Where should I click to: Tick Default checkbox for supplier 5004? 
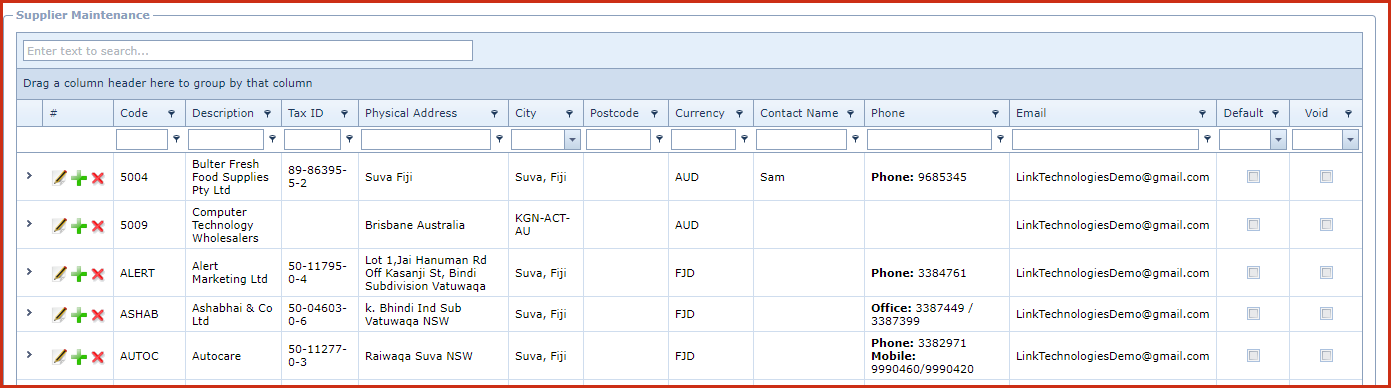pyautogui.click(x=1253, y=177)
